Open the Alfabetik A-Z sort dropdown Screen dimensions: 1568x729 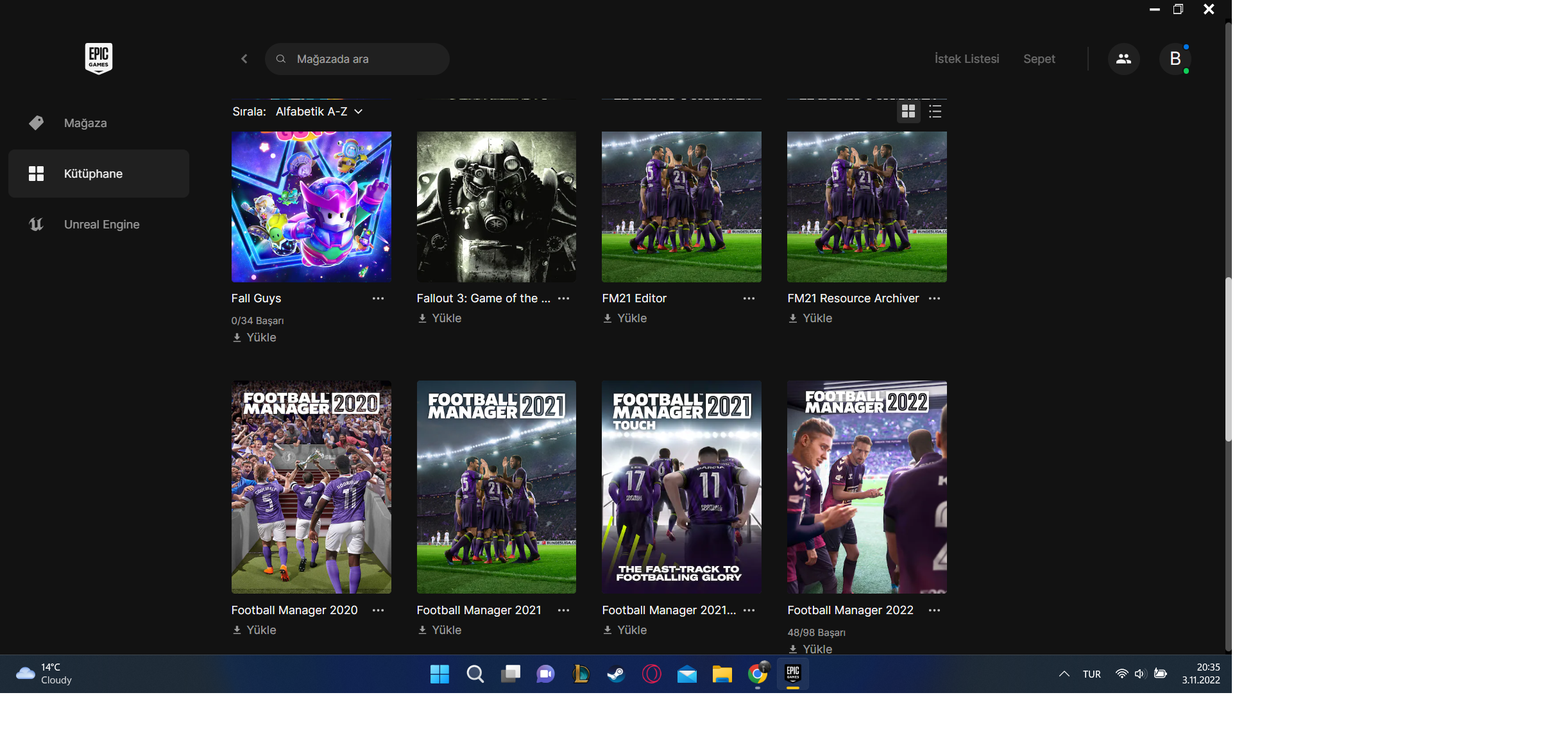coord(319,112)
